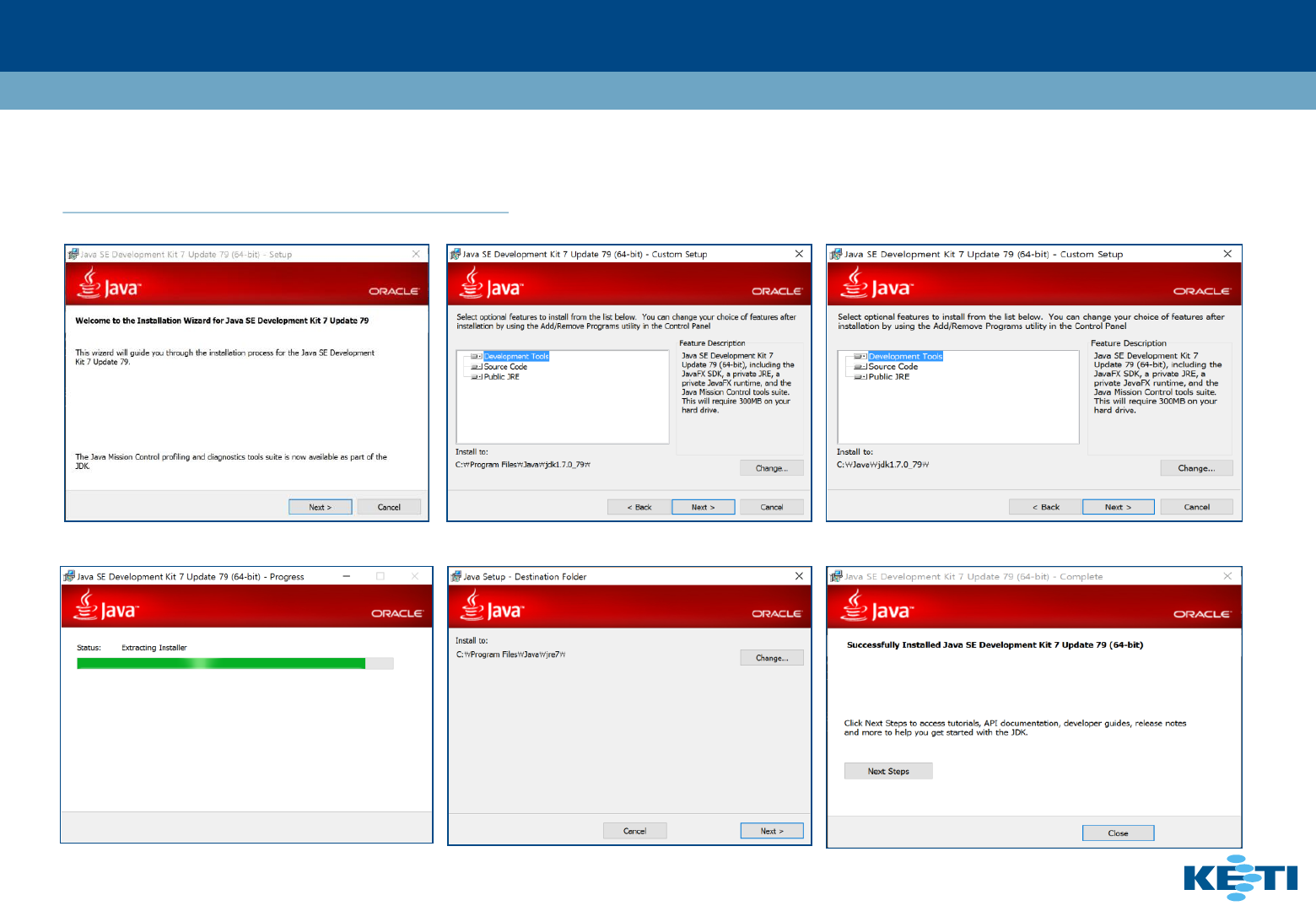Click Java logo in Destination Folder window
Screen dimensions: 1316x911
(x=492, y=606)
